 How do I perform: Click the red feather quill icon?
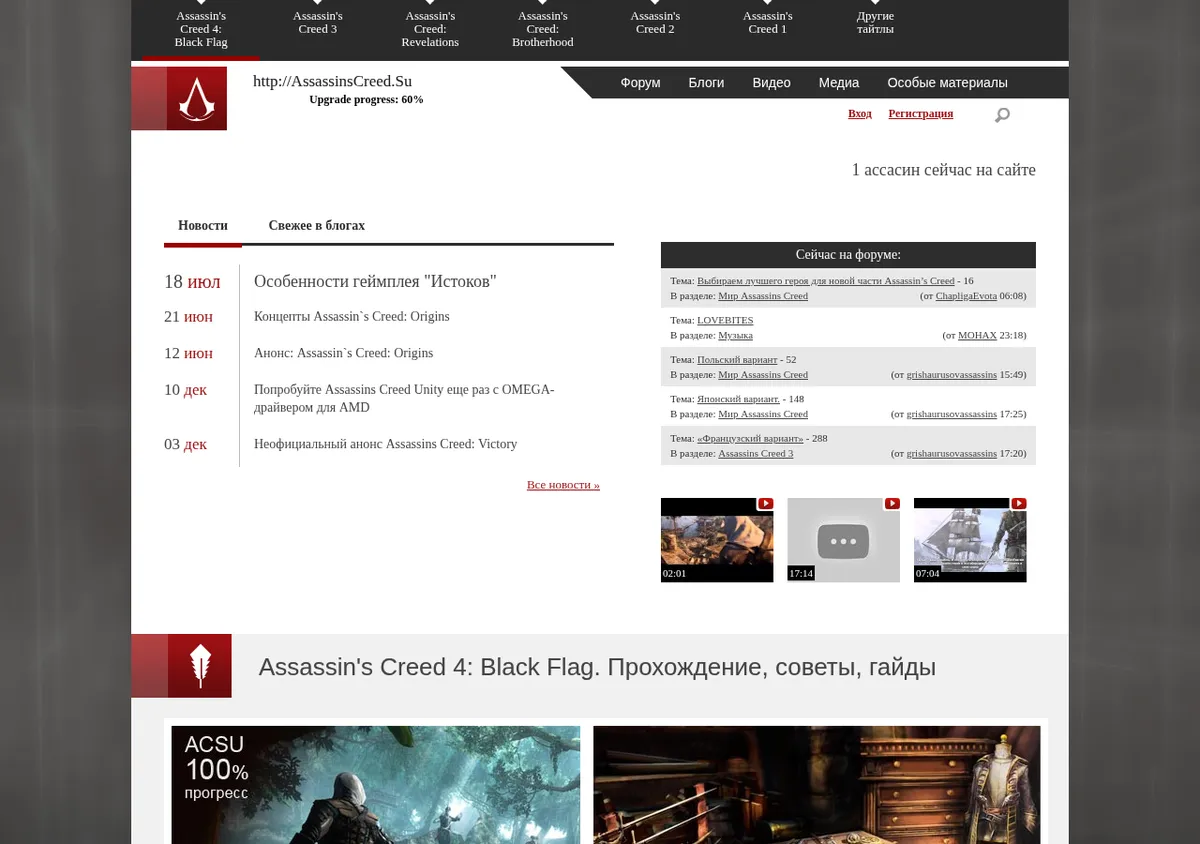coord(200,666)
